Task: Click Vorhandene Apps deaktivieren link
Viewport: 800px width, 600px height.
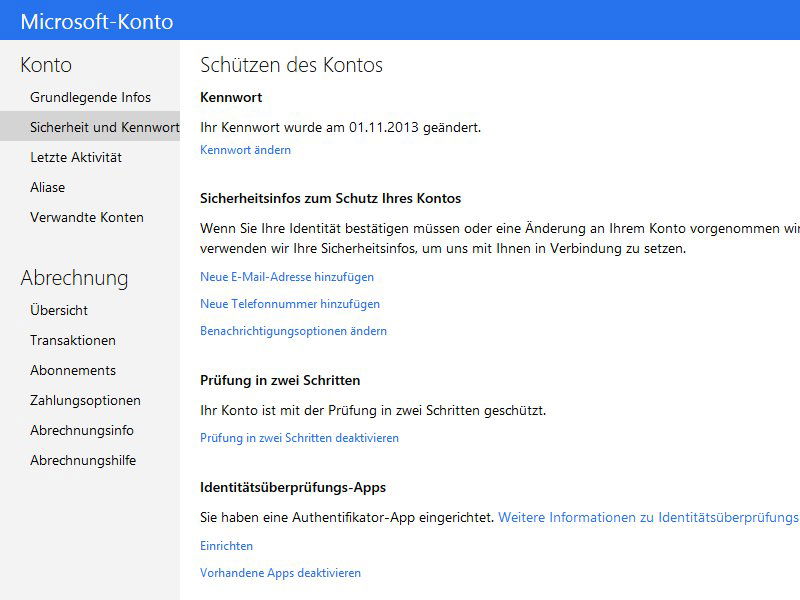Action: pyautogui.click(x=280, y=573)
